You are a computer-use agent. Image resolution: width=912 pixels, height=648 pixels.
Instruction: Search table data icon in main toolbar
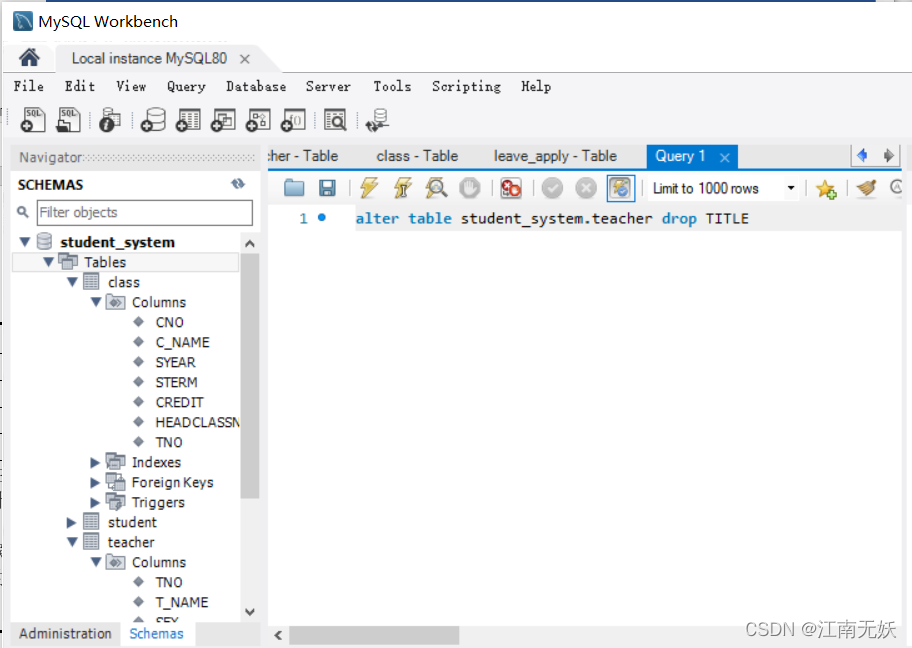(335, 120)
